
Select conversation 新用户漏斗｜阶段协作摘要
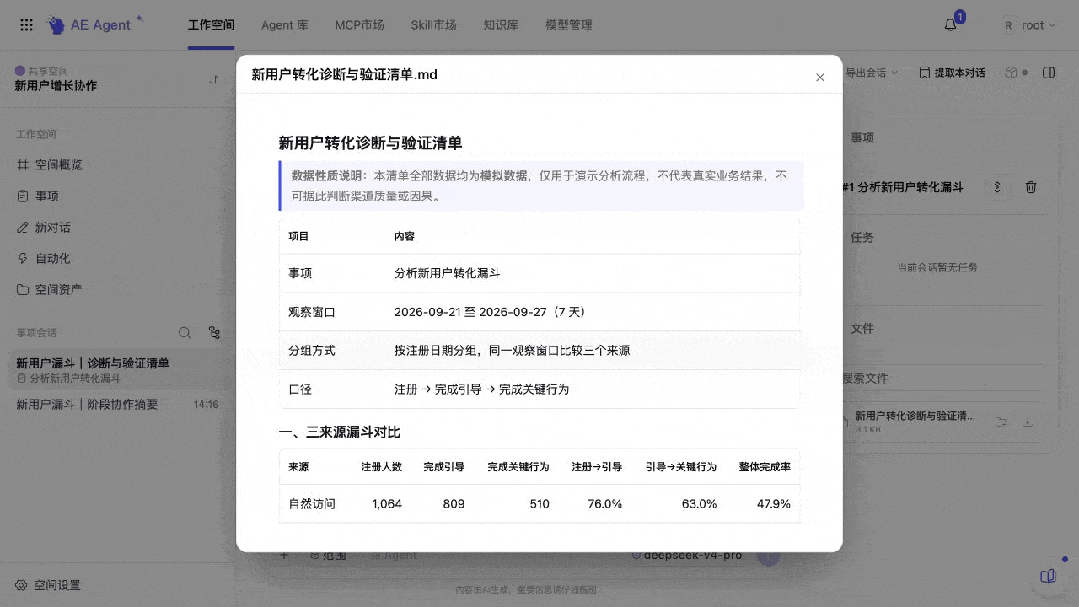click(x=117, y=405)
